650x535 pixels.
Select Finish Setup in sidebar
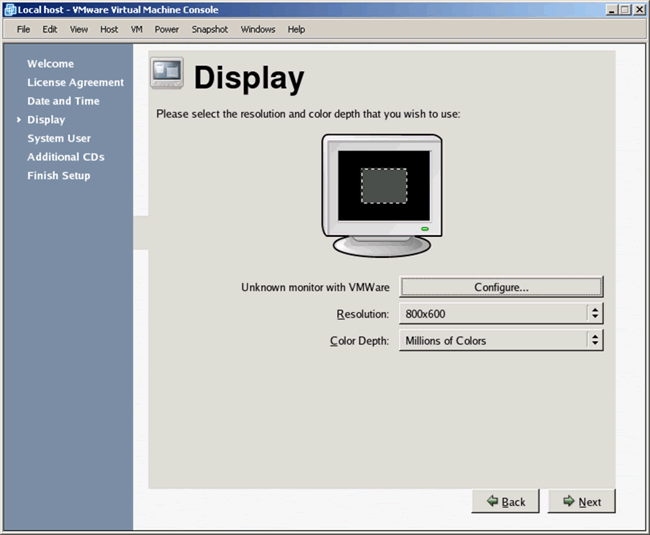point(58,176)
